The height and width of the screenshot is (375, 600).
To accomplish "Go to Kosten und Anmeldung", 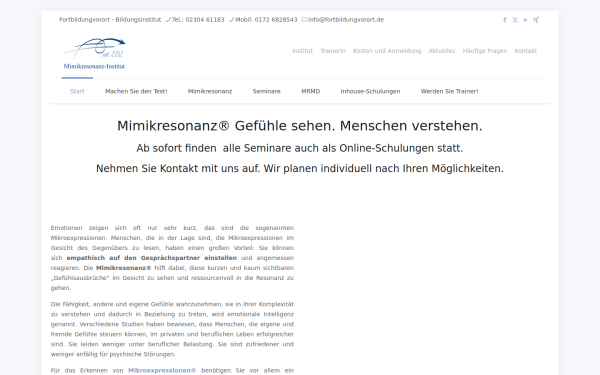I will coord(387,51).
